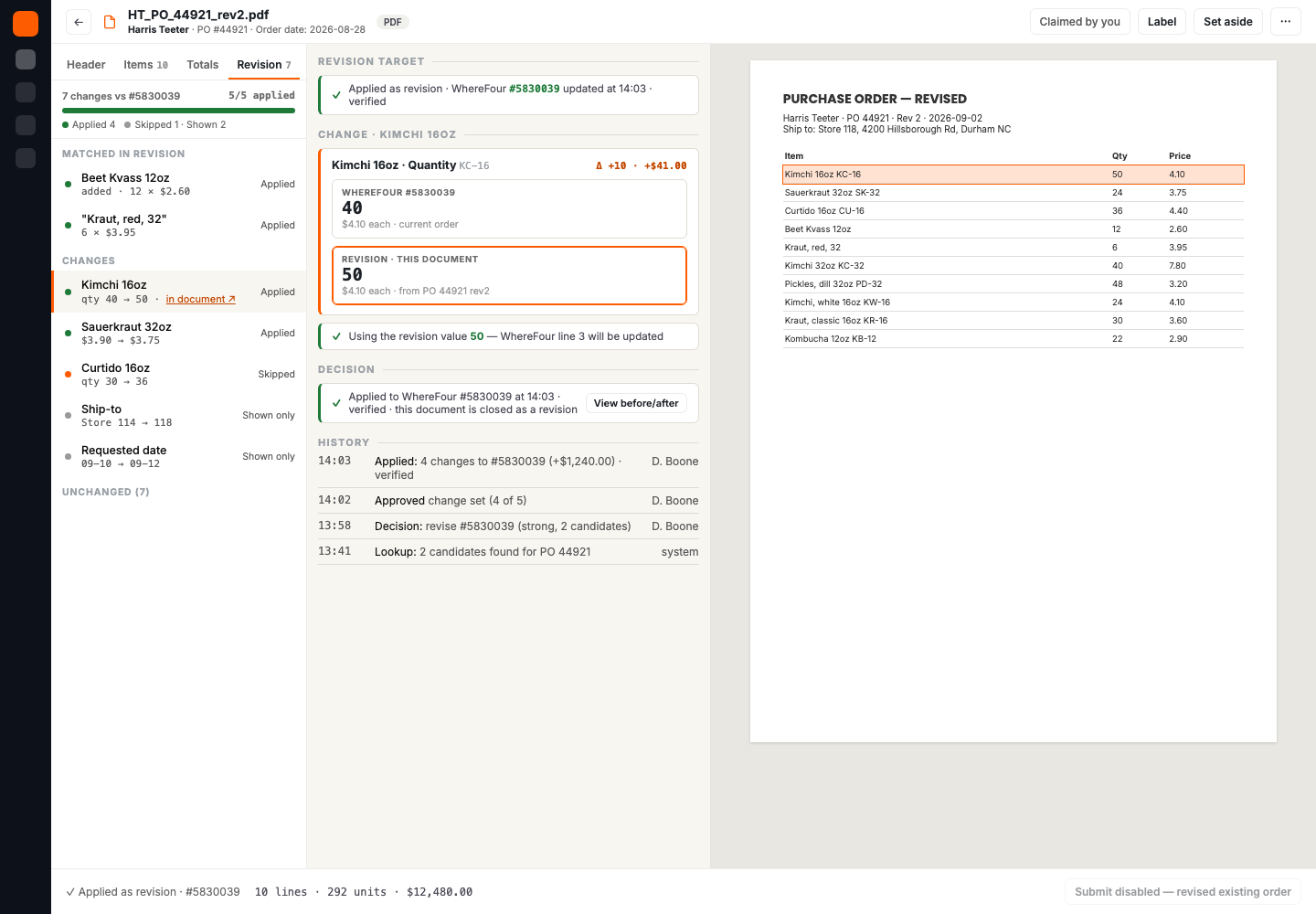This screenshot has width=1316, height=914.
Task: Click the green 5/5 applied progress bar
Action: [x=178, y=111]
